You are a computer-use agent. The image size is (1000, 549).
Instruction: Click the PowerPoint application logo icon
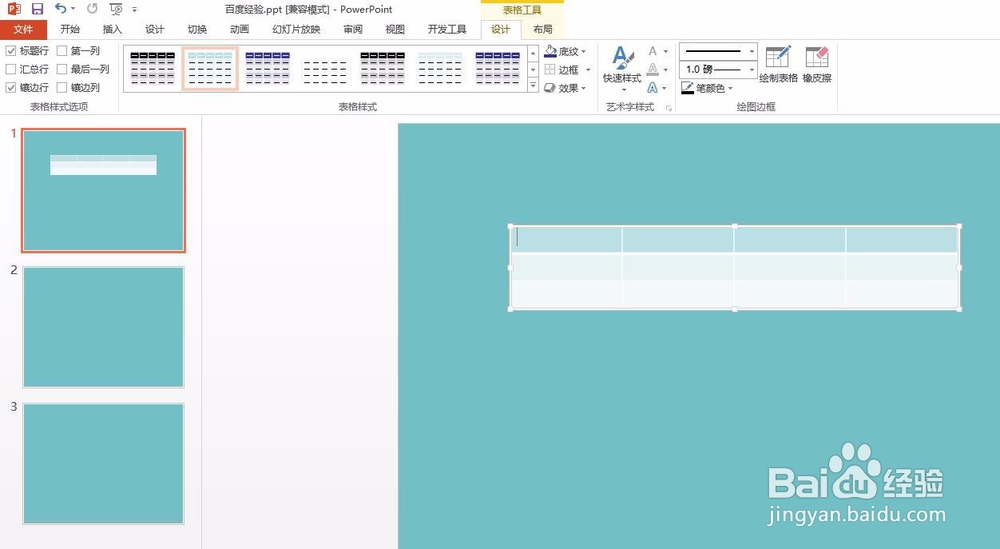pos(14,9)
